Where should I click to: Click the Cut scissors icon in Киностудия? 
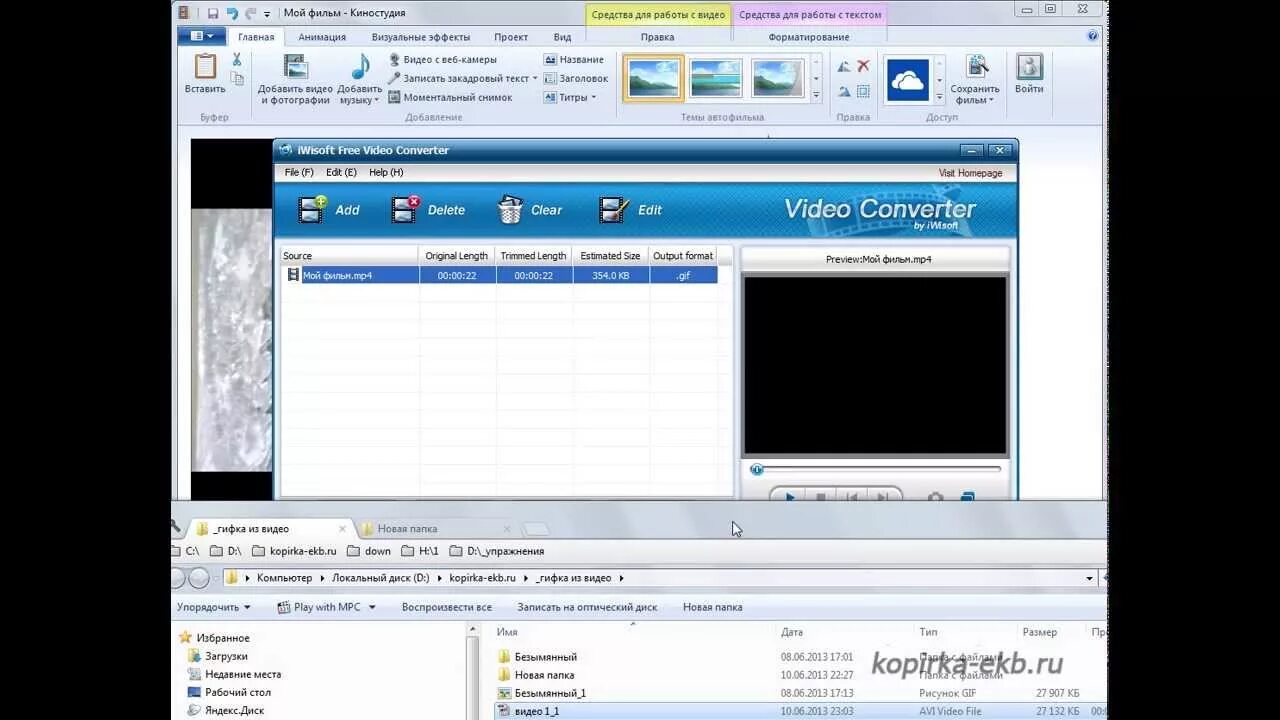(x=237, y=60)
